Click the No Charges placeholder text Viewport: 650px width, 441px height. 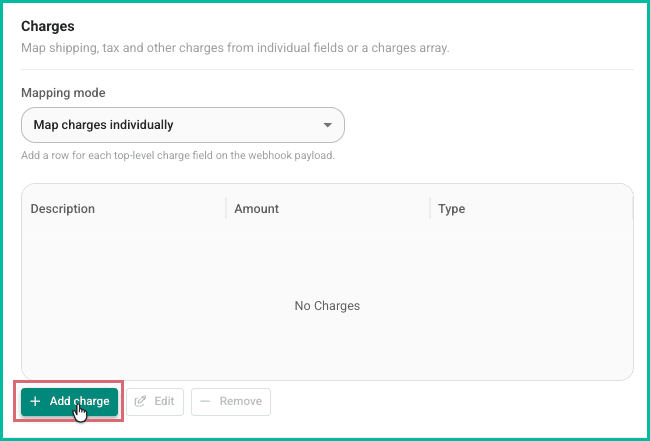(327, 306)
